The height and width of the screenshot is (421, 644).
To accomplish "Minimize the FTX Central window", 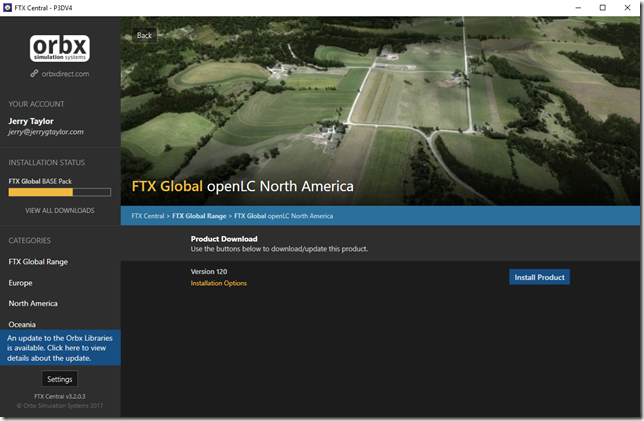I will [578, 8].
